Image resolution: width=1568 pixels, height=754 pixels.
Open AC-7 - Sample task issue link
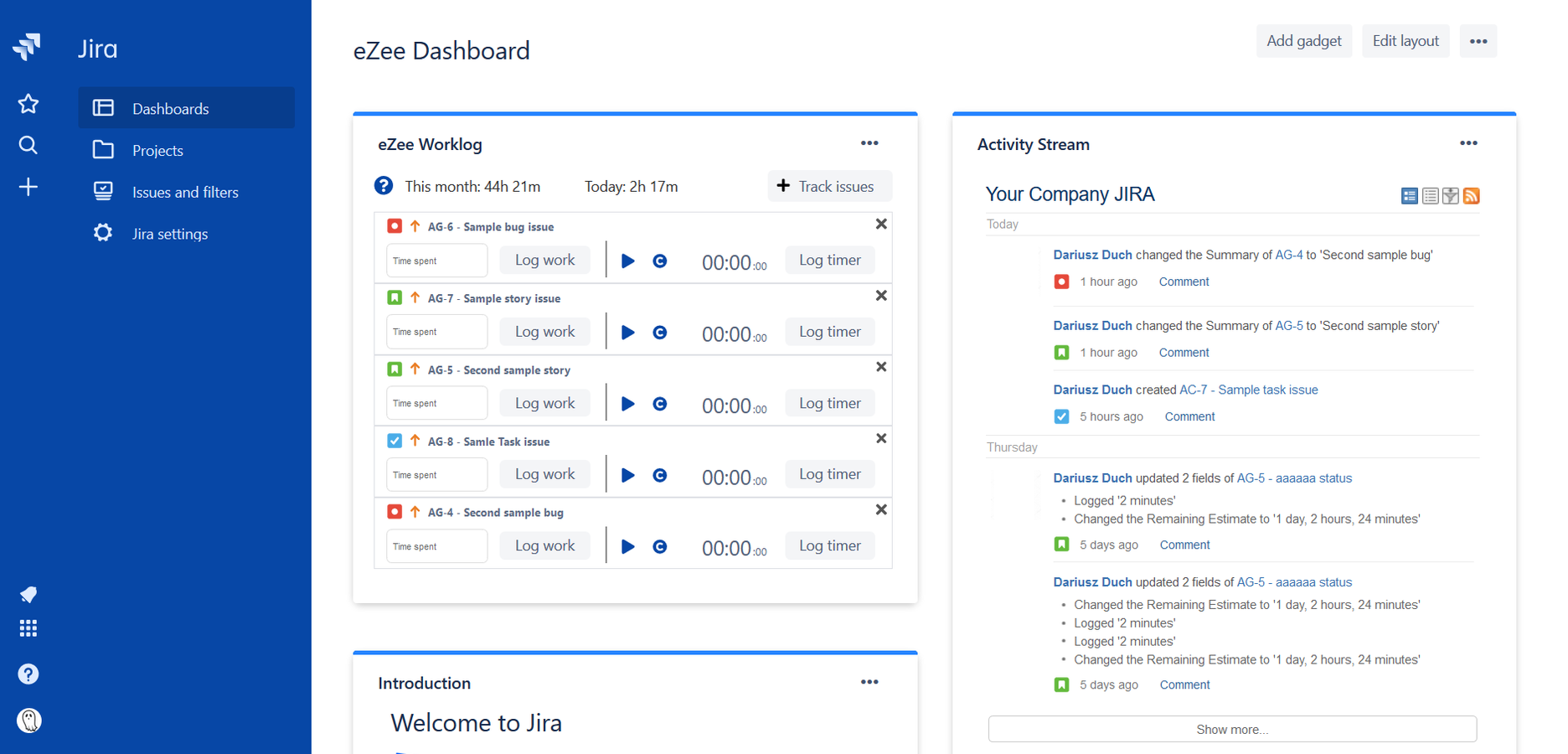(x=1248, y=390)
